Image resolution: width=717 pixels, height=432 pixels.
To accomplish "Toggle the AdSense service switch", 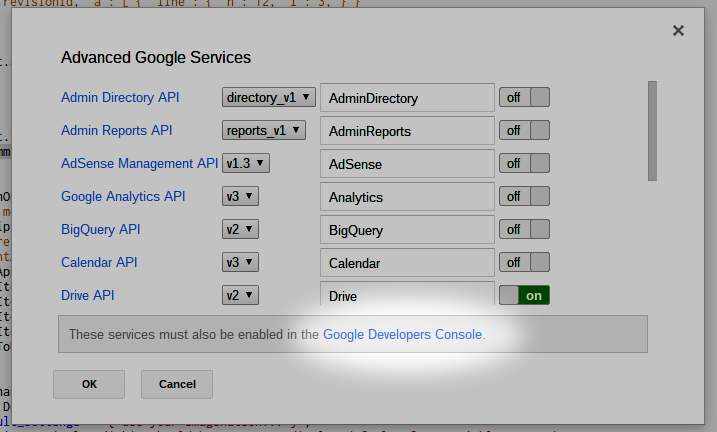I will click(524, 163).
